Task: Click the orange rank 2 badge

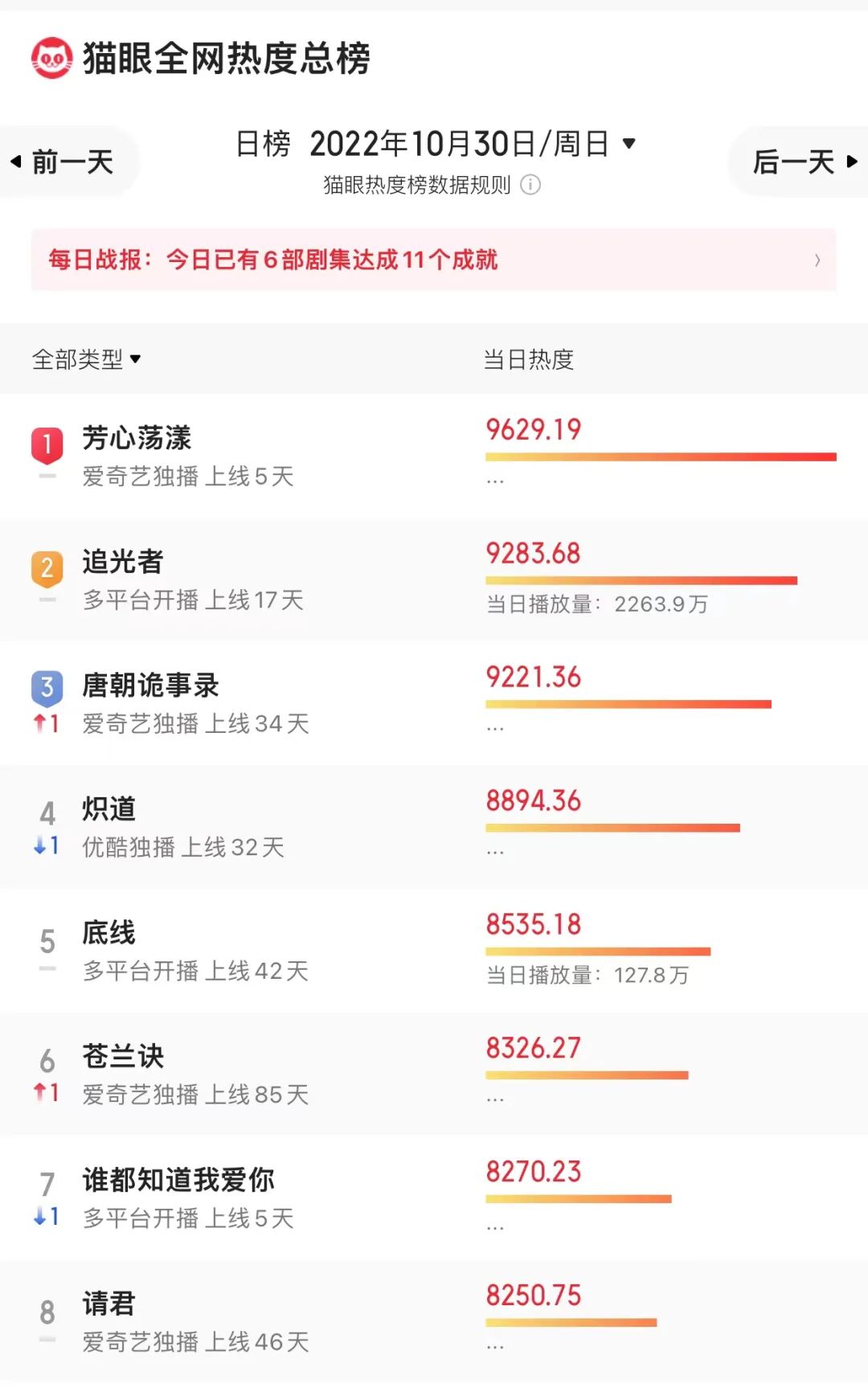Action: 47,568
